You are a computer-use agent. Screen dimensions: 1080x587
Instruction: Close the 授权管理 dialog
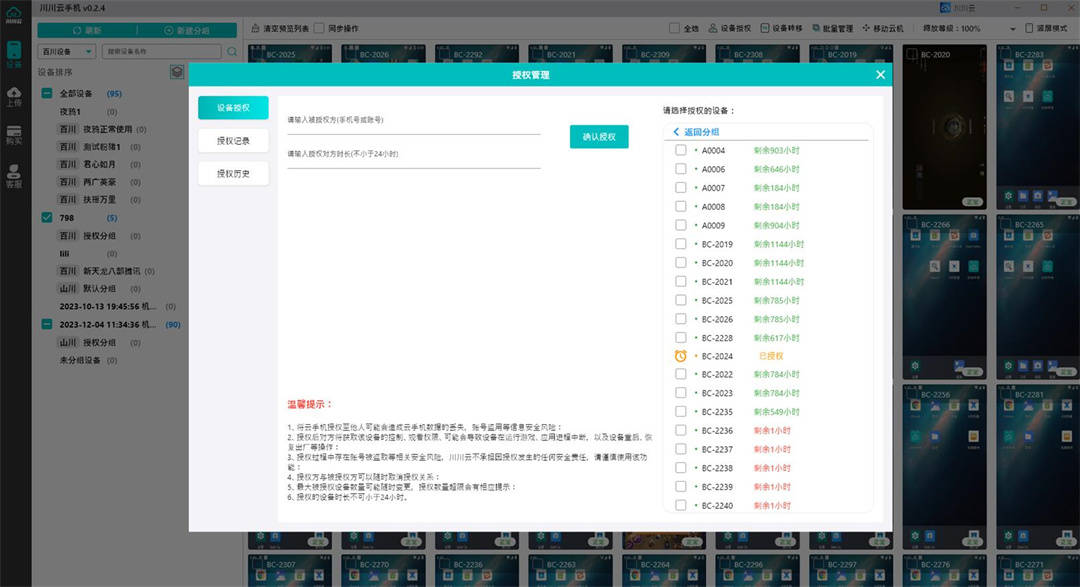point(880,74)
